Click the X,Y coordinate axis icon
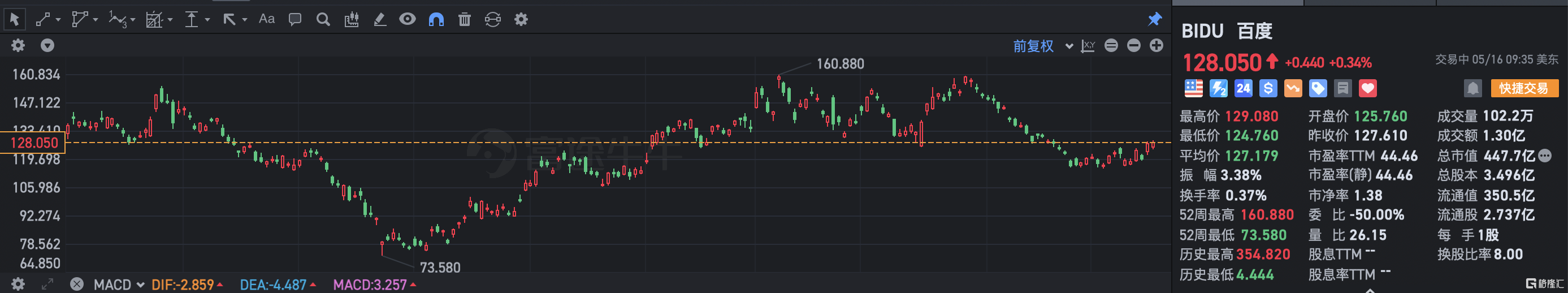This screenshot has height=293, width=1568. tap(1088, 46)
